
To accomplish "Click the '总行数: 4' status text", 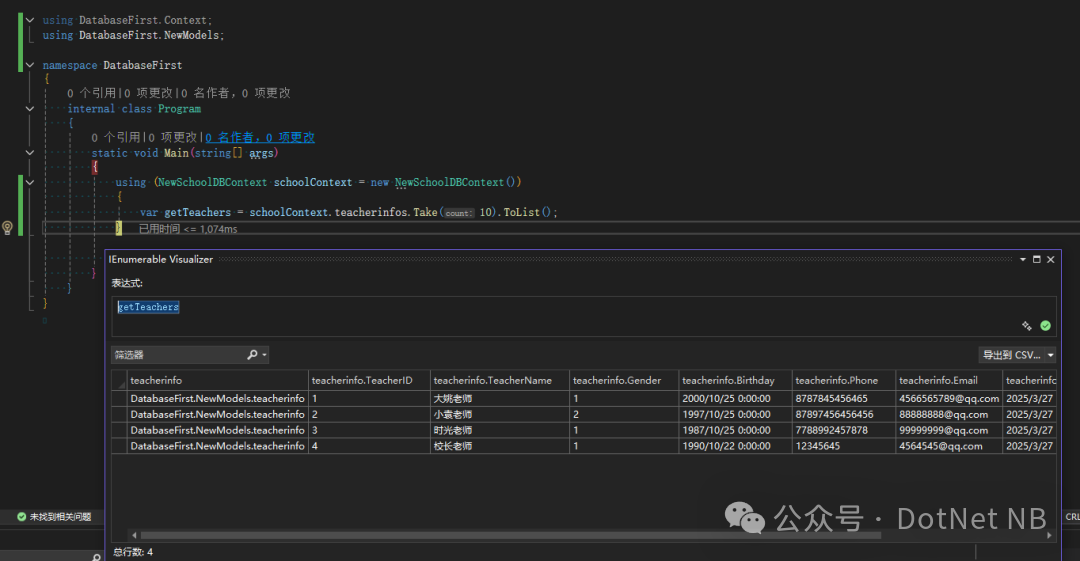I will [133, 552].
